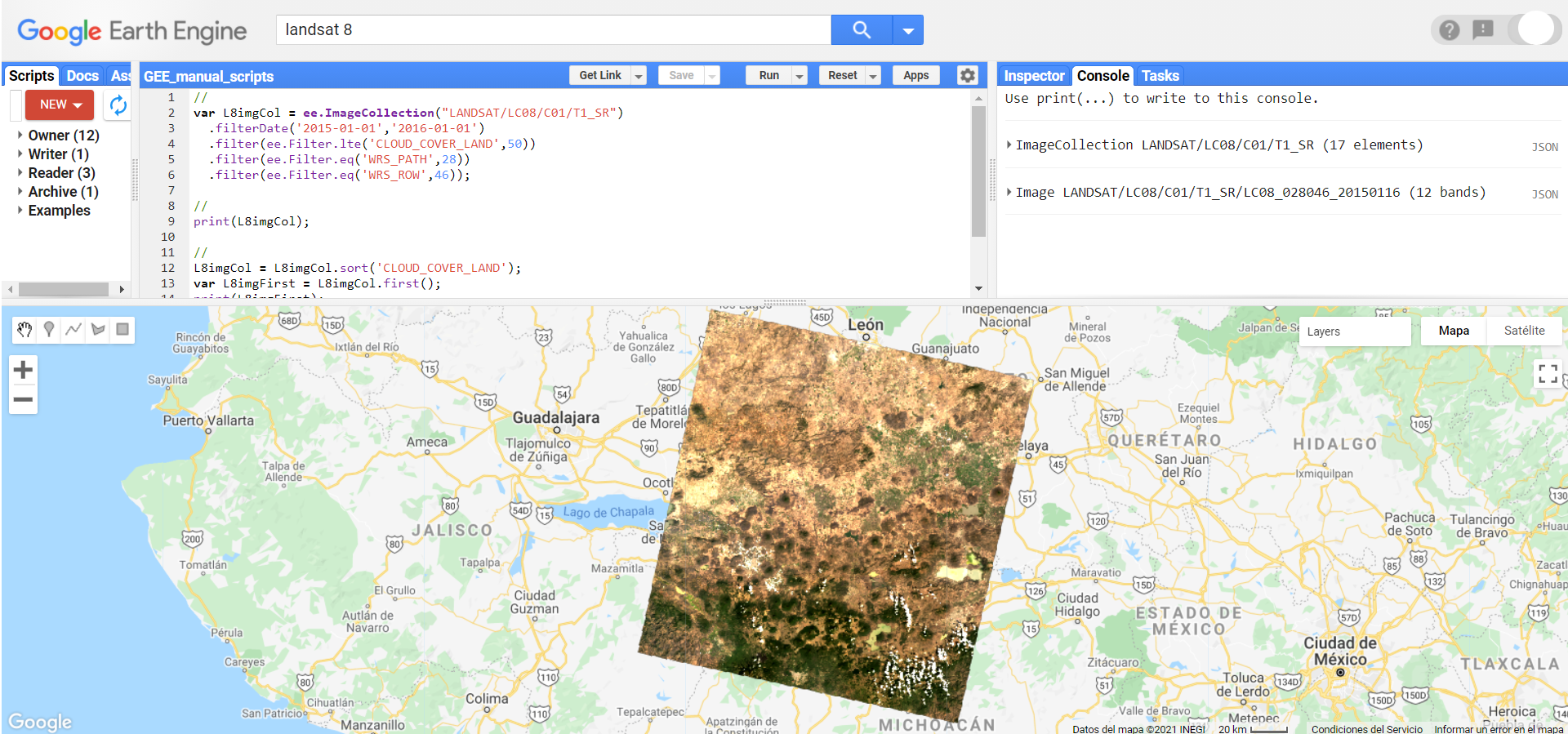Click the Google Earth Engine logo
1568x734 pixels.
pyautogui.click(x=132, y=31)
